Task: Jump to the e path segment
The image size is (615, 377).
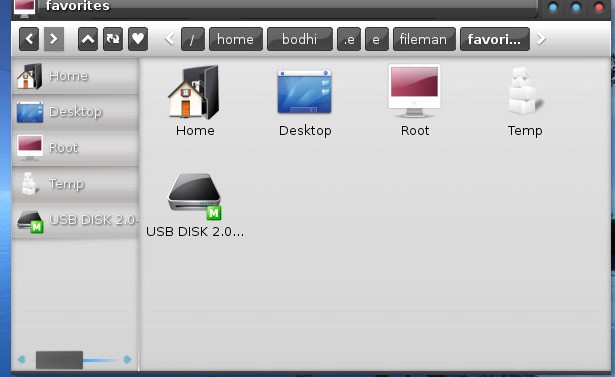Action: (377, 39)
